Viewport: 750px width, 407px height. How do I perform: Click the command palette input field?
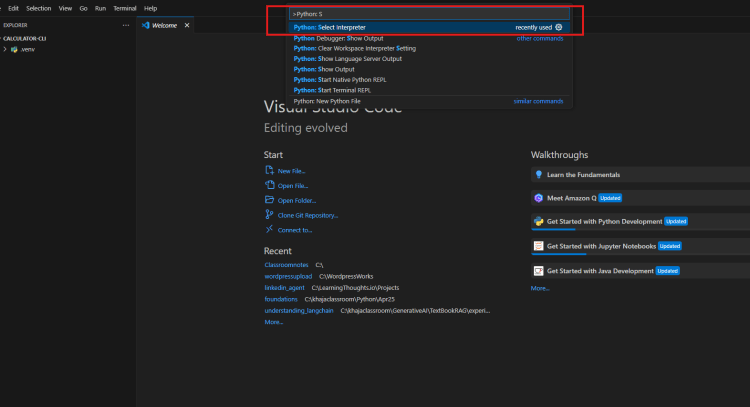pos(429,14)
